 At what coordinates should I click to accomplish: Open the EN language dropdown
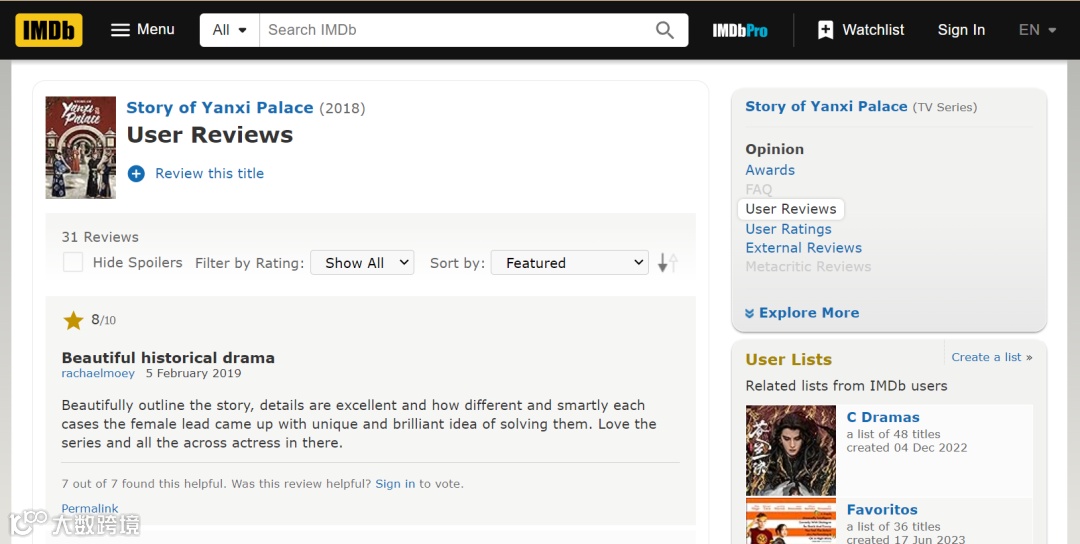click(x=1037, y=30)
